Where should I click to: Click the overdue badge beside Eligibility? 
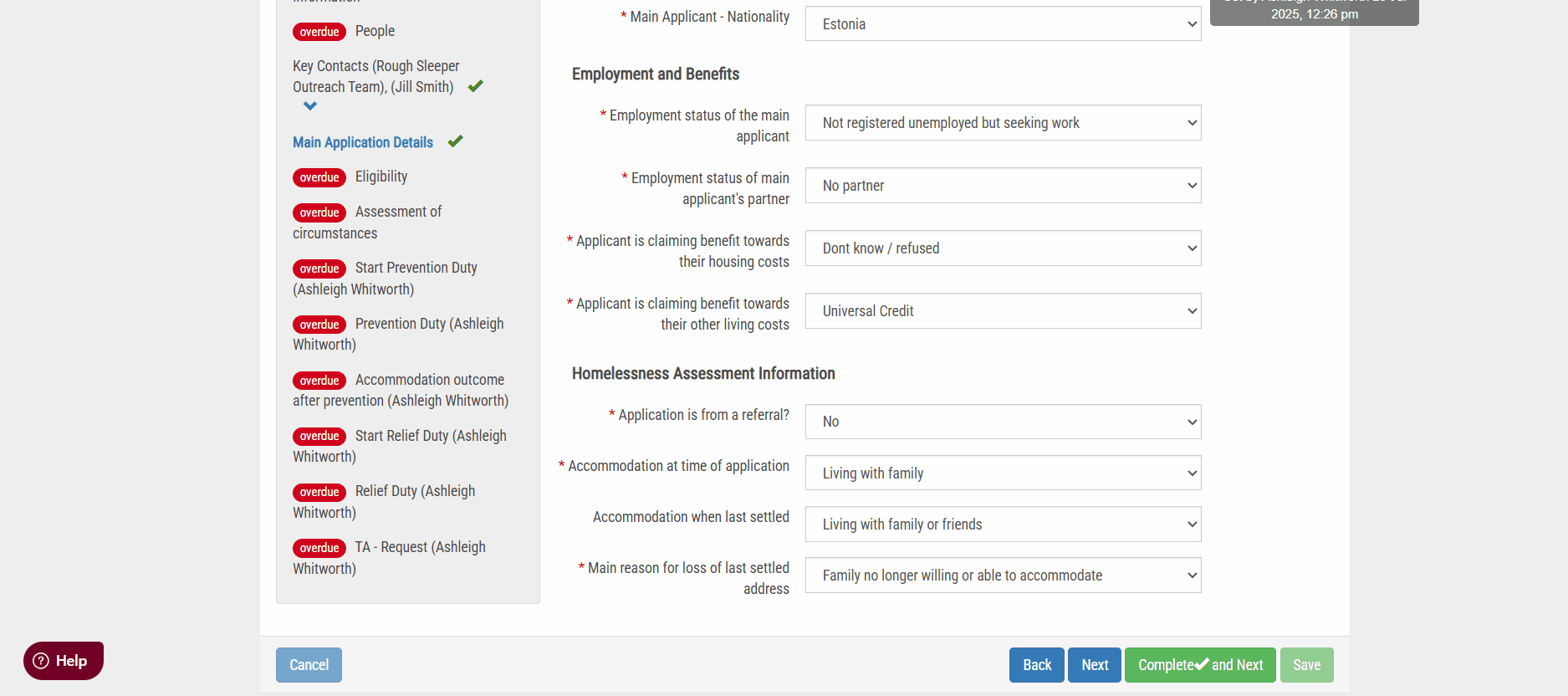[x=319, y=177]
